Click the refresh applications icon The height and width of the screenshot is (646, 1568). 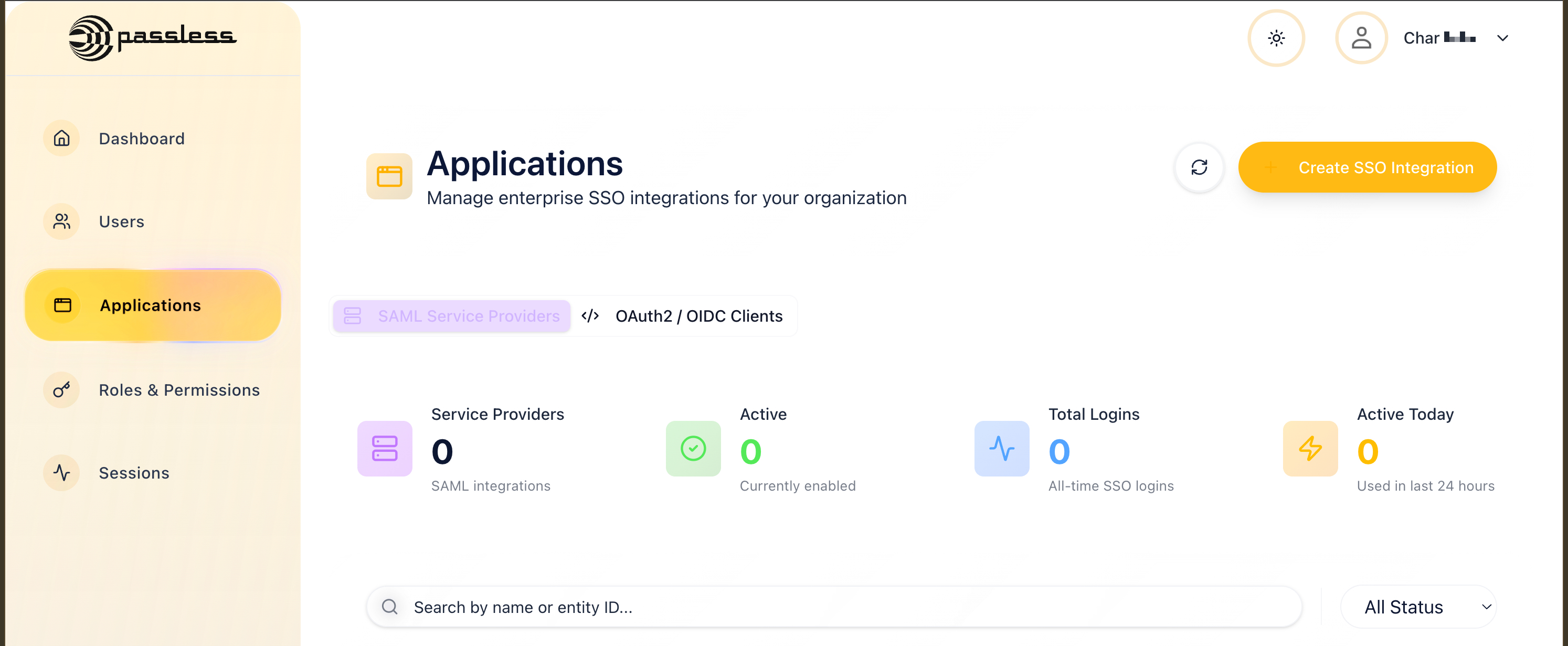click(x=1199, y=167)
